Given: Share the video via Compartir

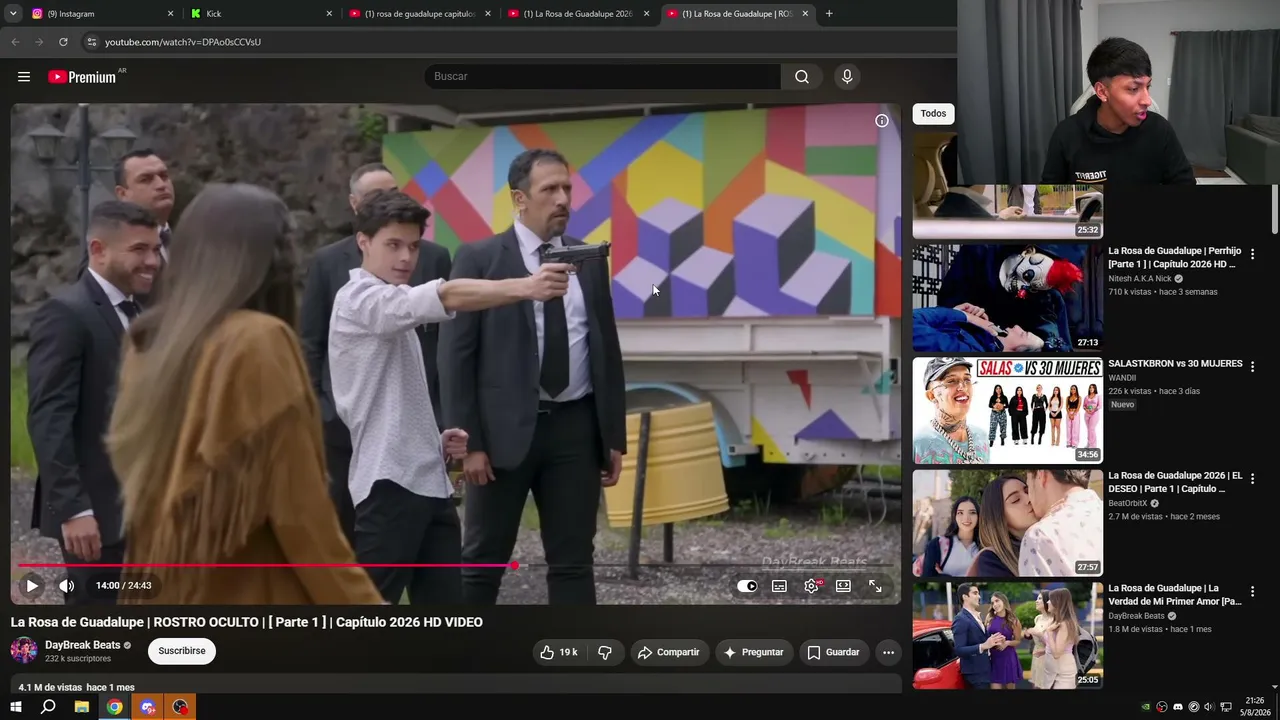Looking at the screenshot, I should pyautogui.click(x=669, y=652).
